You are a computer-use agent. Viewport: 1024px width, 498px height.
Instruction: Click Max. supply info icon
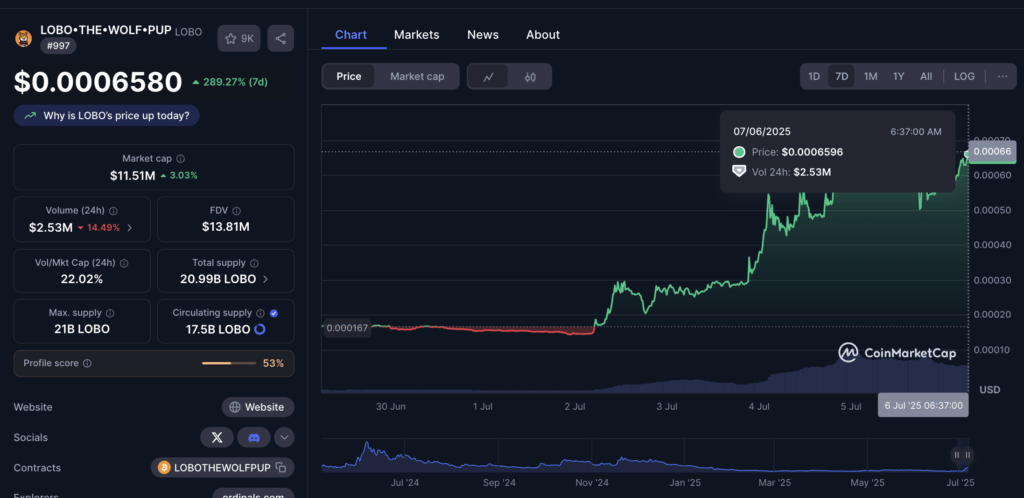pos(110,313)
